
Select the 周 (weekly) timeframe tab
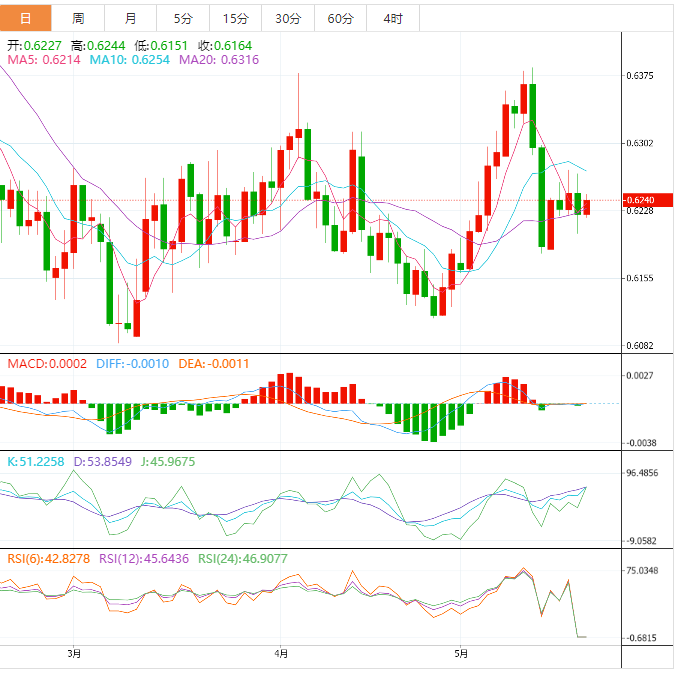coord(78,18)
